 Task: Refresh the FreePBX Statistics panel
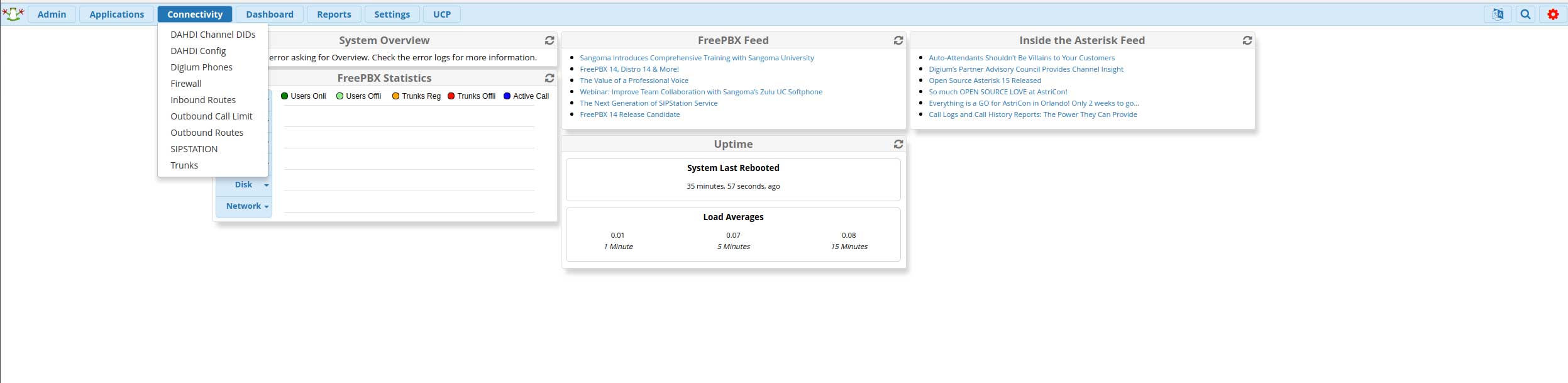(x=549, y=78)
